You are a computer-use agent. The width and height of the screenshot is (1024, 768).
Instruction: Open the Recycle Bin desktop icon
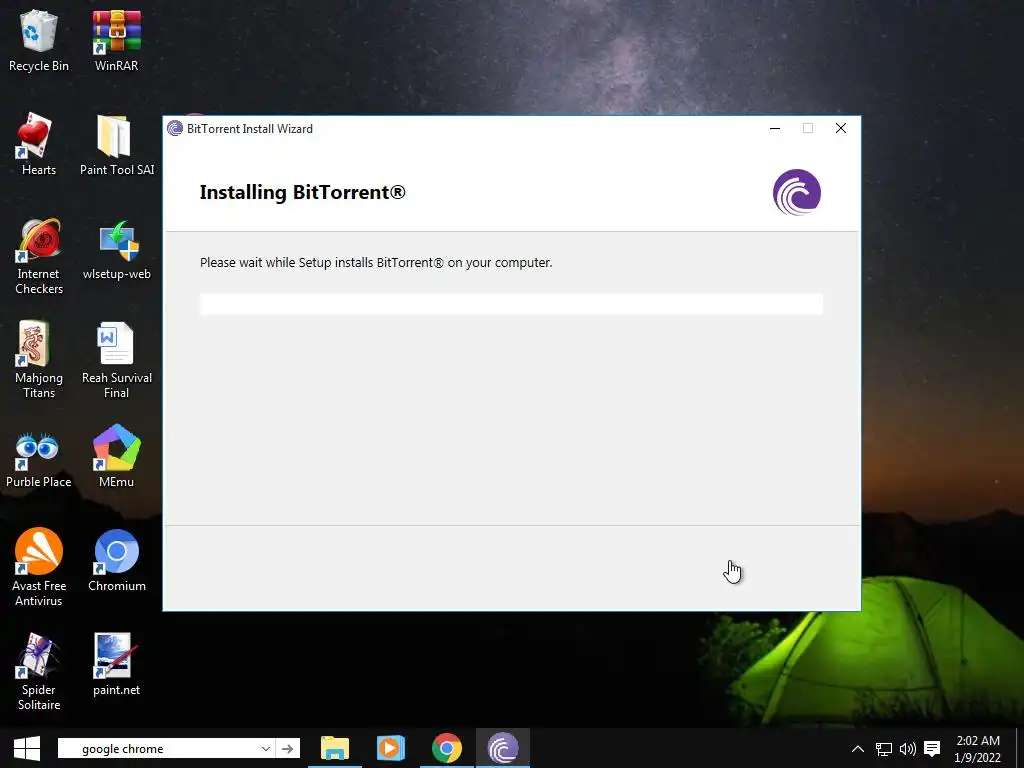39,40
